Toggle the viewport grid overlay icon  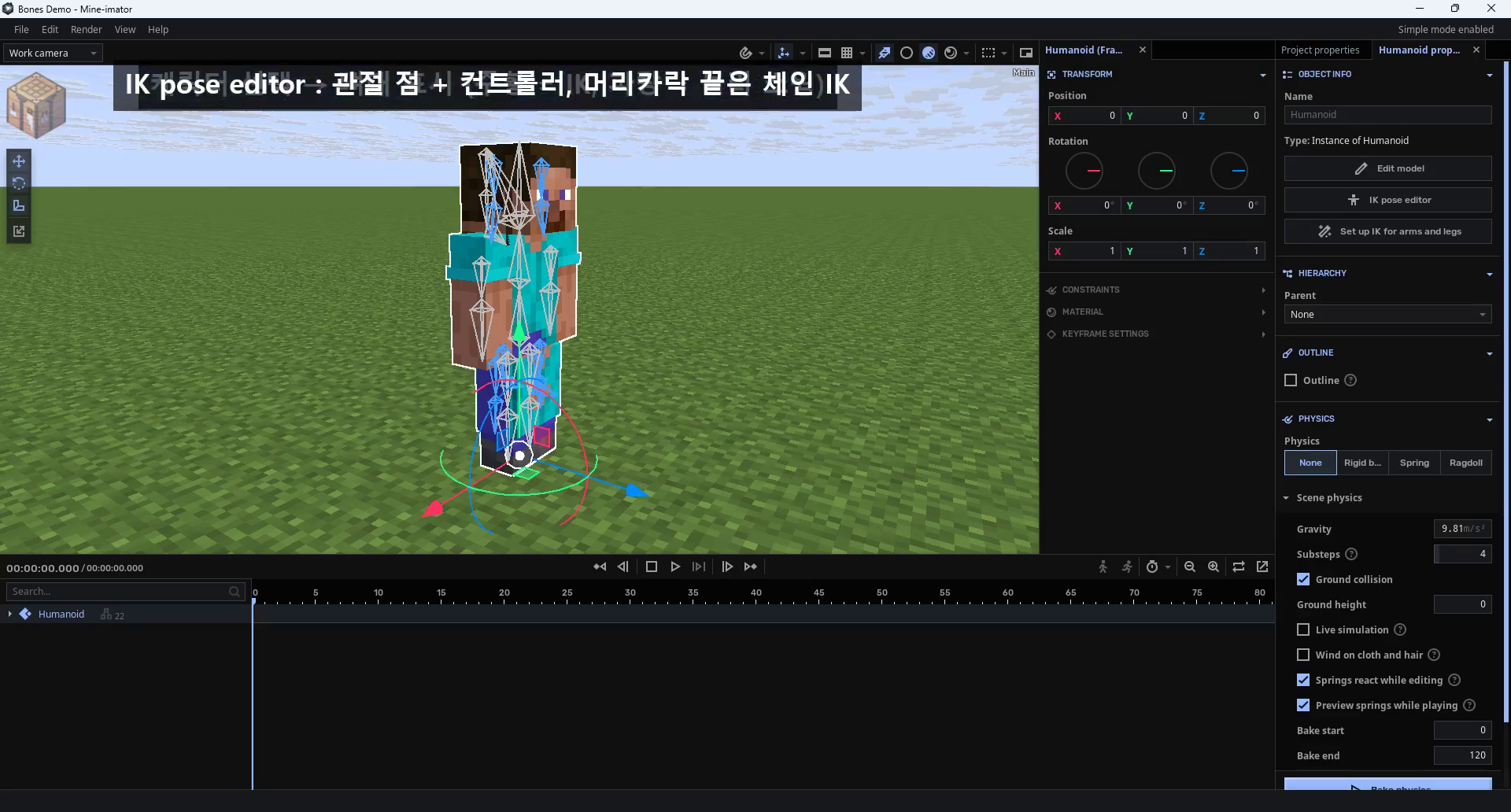click(847, 53)
